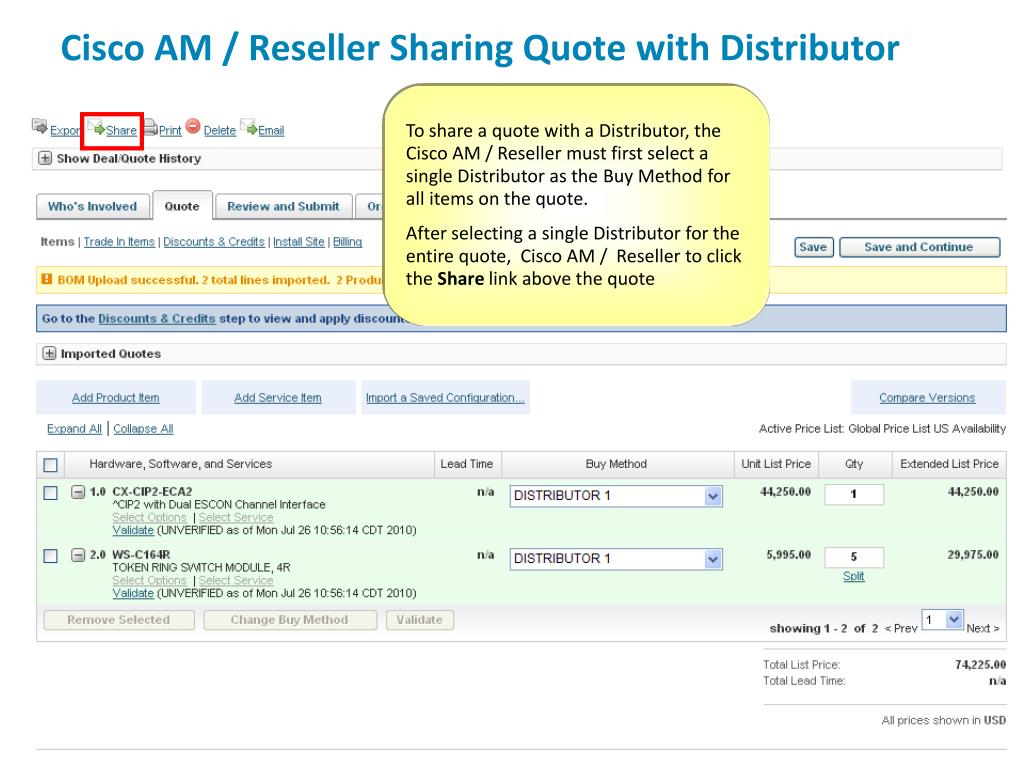
Task: Click the Lead Time column header
Action: [467, 464]
